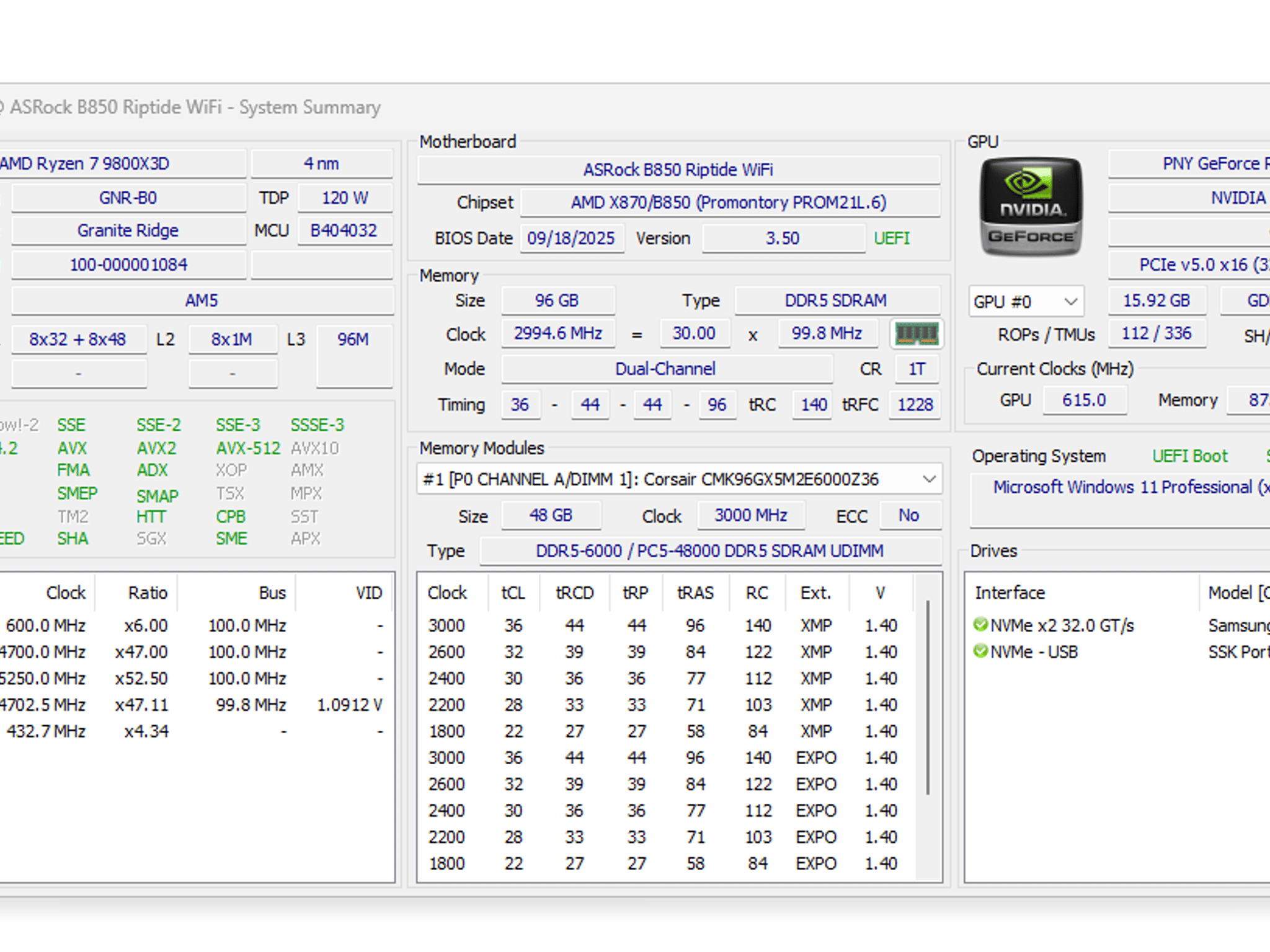Click the NVIDIA GeForce logo

(x=1031, y=206)
